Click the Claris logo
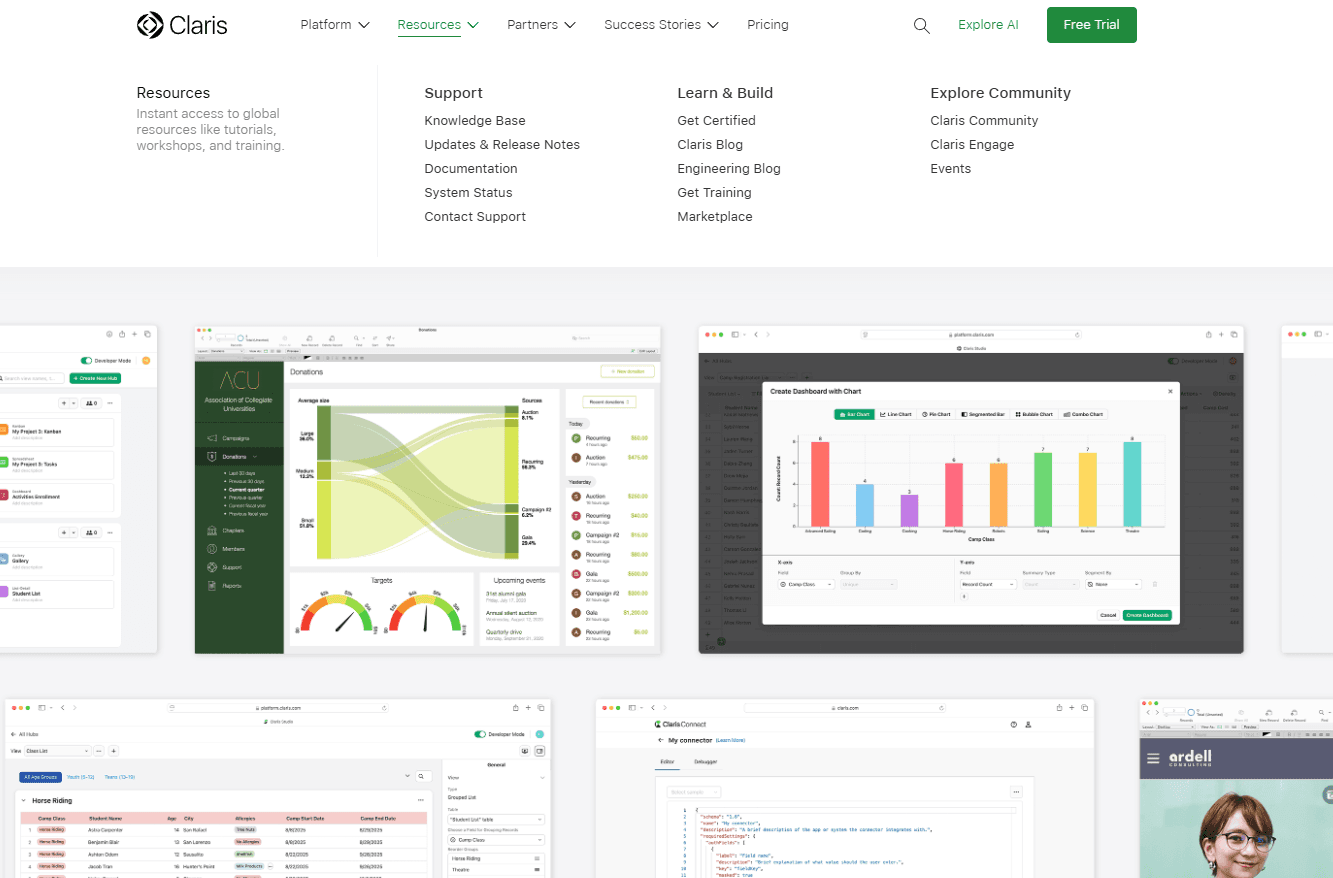Viewport: 1333px width, 878px height. click(x=182, y=25)
